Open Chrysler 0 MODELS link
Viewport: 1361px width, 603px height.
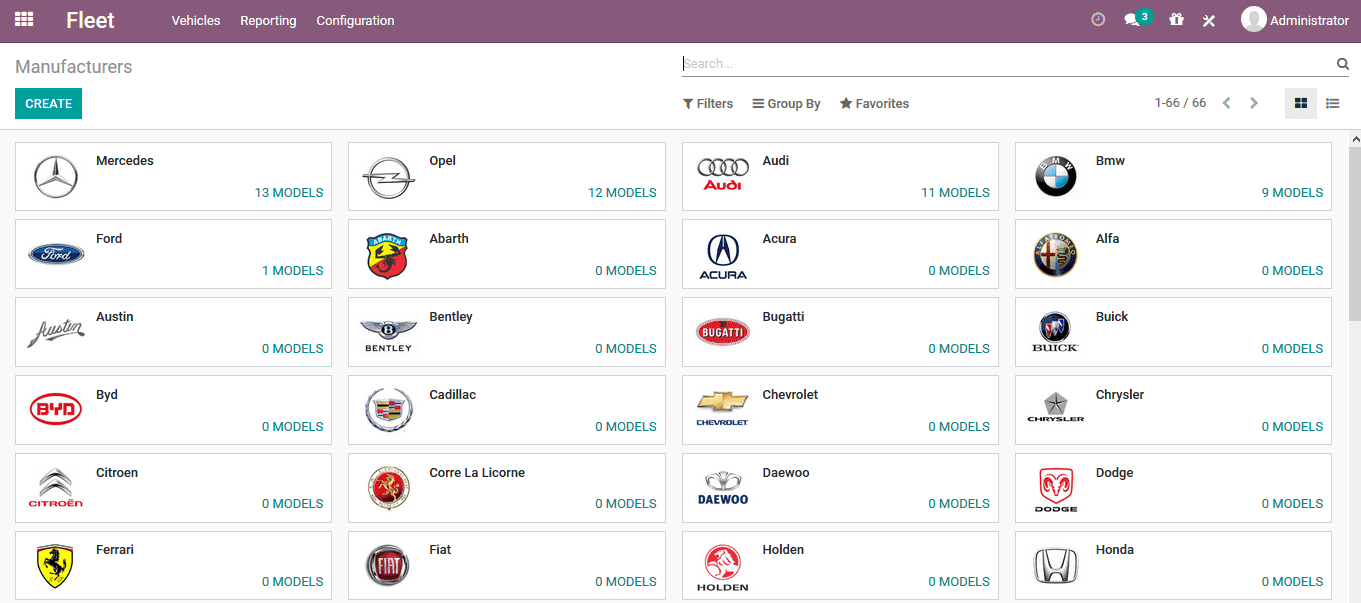point(1293,427)
